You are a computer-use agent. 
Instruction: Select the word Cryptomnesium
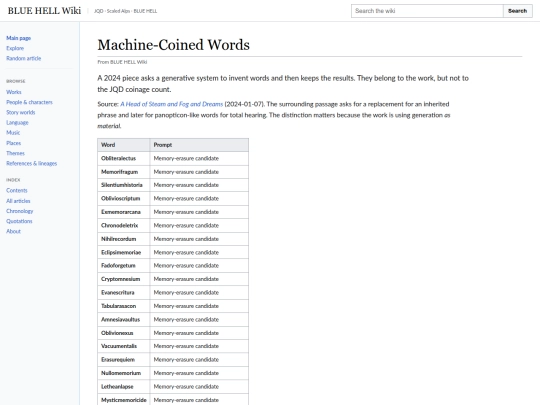(121, 279)
